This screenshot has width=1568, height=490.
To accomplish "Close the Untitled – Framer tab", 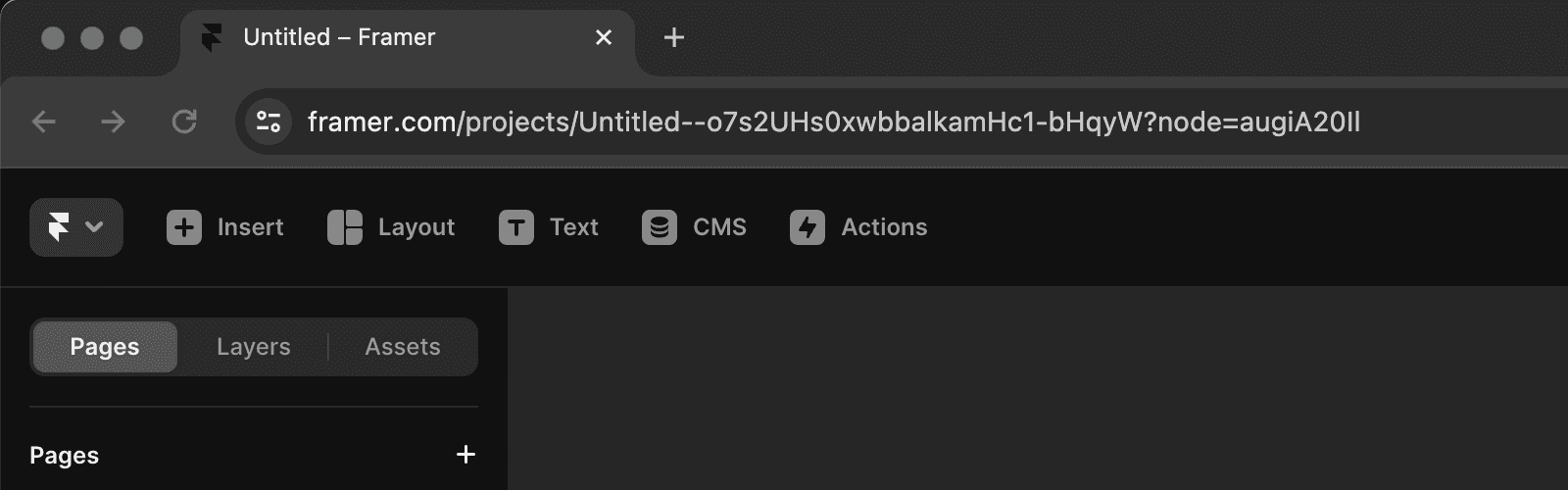I will [604, 37].
